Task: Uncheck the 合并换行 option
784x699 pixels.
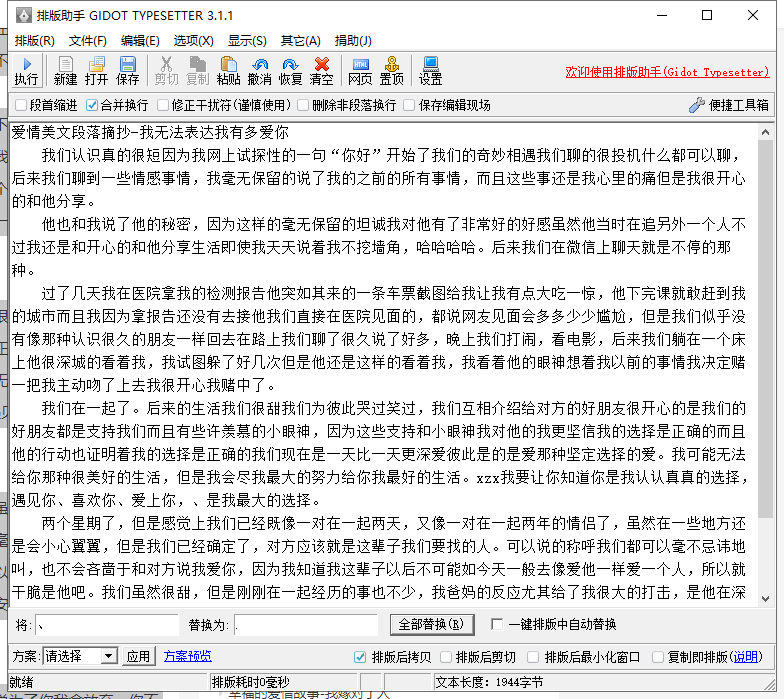Action: [x=93, y=105]
